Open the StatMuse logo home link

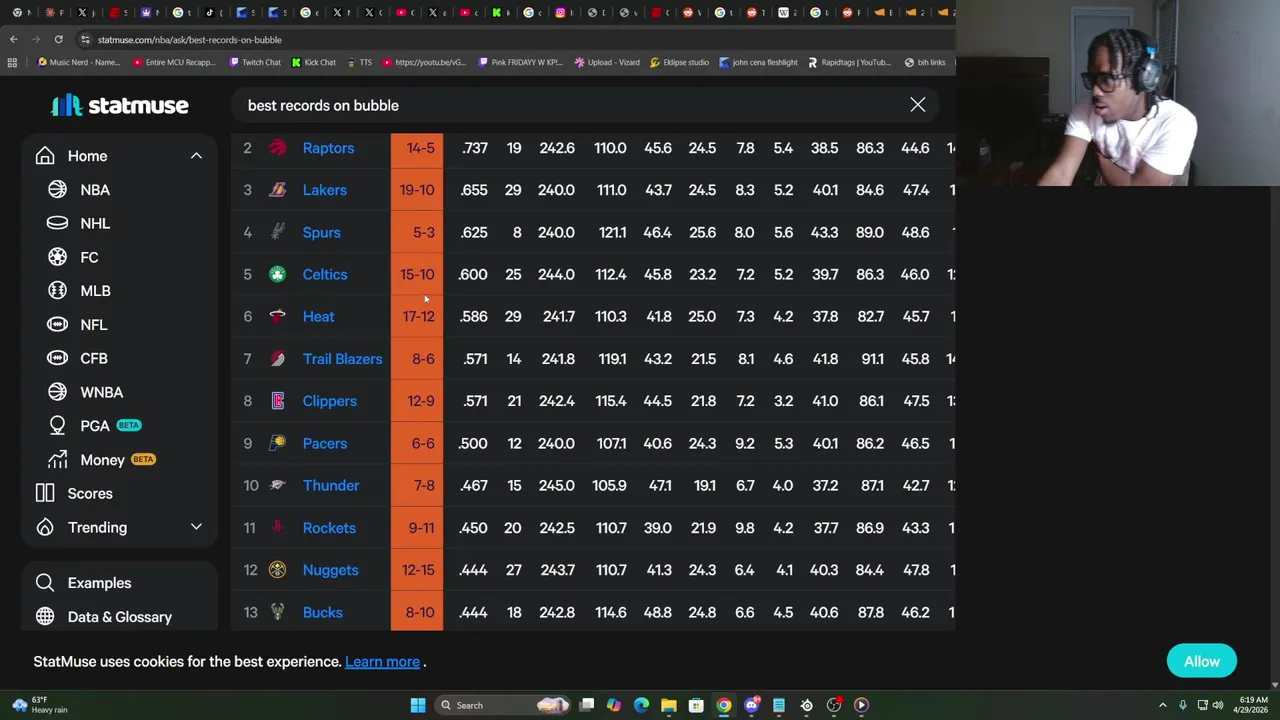tap(119, 105)
